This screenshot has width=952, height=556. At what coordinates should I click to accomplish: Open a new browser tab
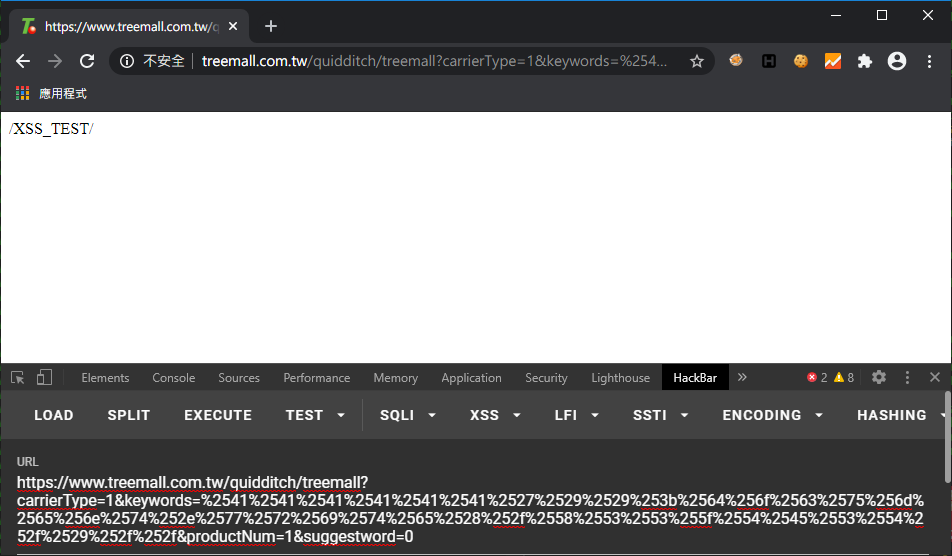(271, 26)
